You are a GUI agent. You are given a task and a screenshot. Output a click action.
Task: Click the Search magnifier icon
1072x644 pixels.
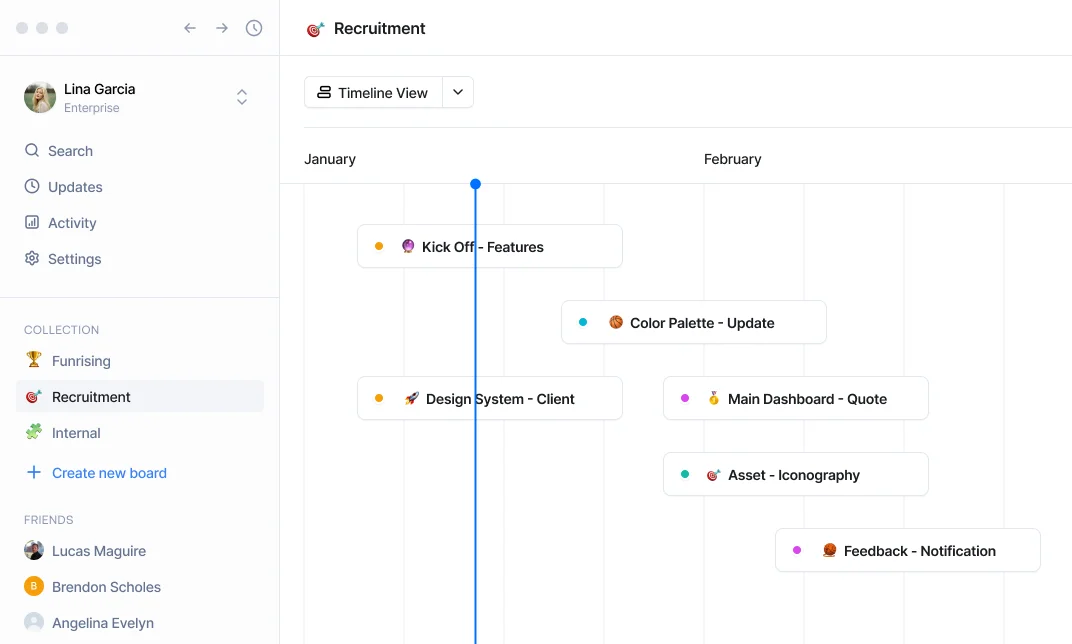coord(32,151)
